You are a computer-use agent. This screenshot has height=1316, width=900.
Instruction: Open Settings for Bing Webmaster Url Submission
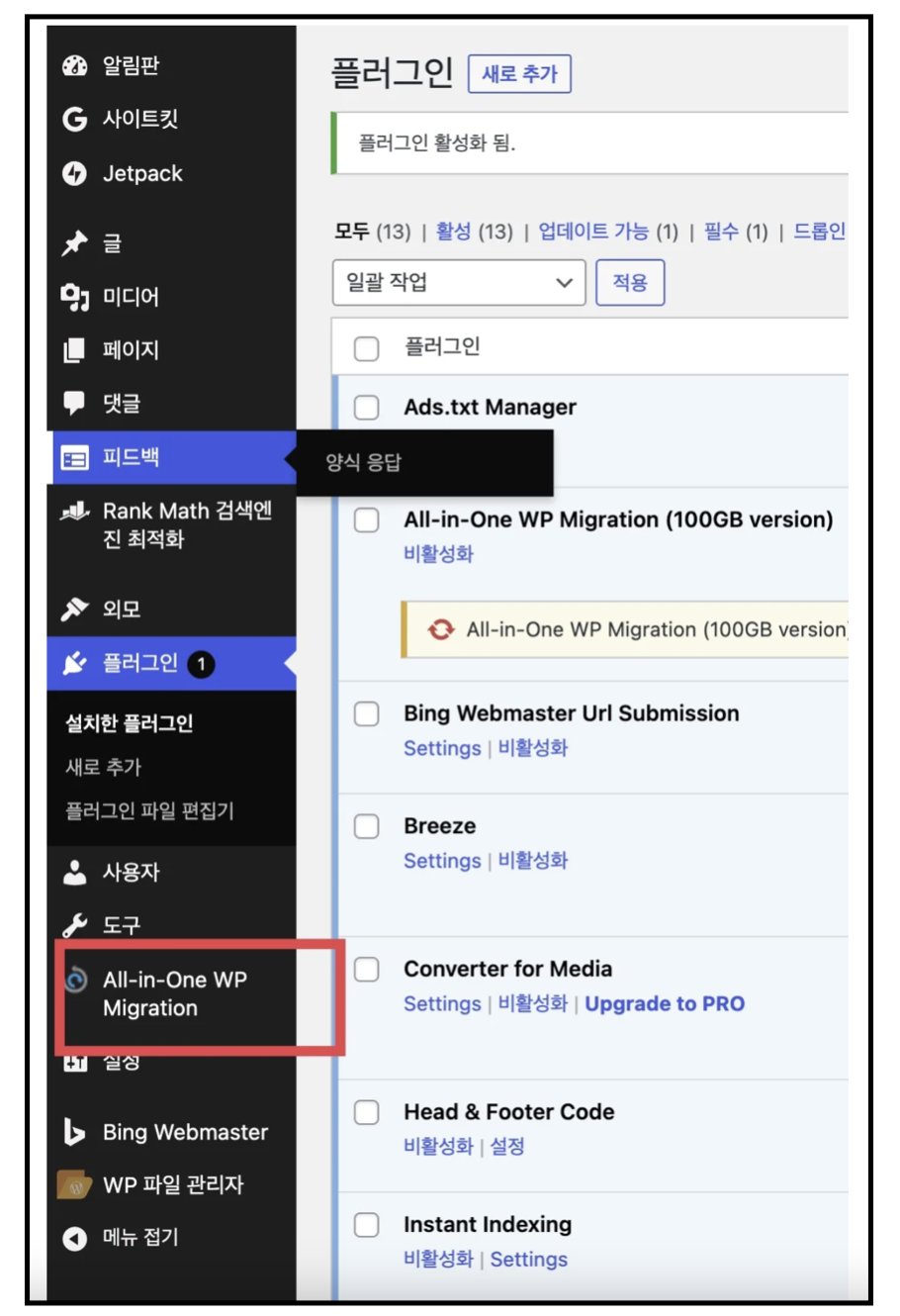coord(441,749)
